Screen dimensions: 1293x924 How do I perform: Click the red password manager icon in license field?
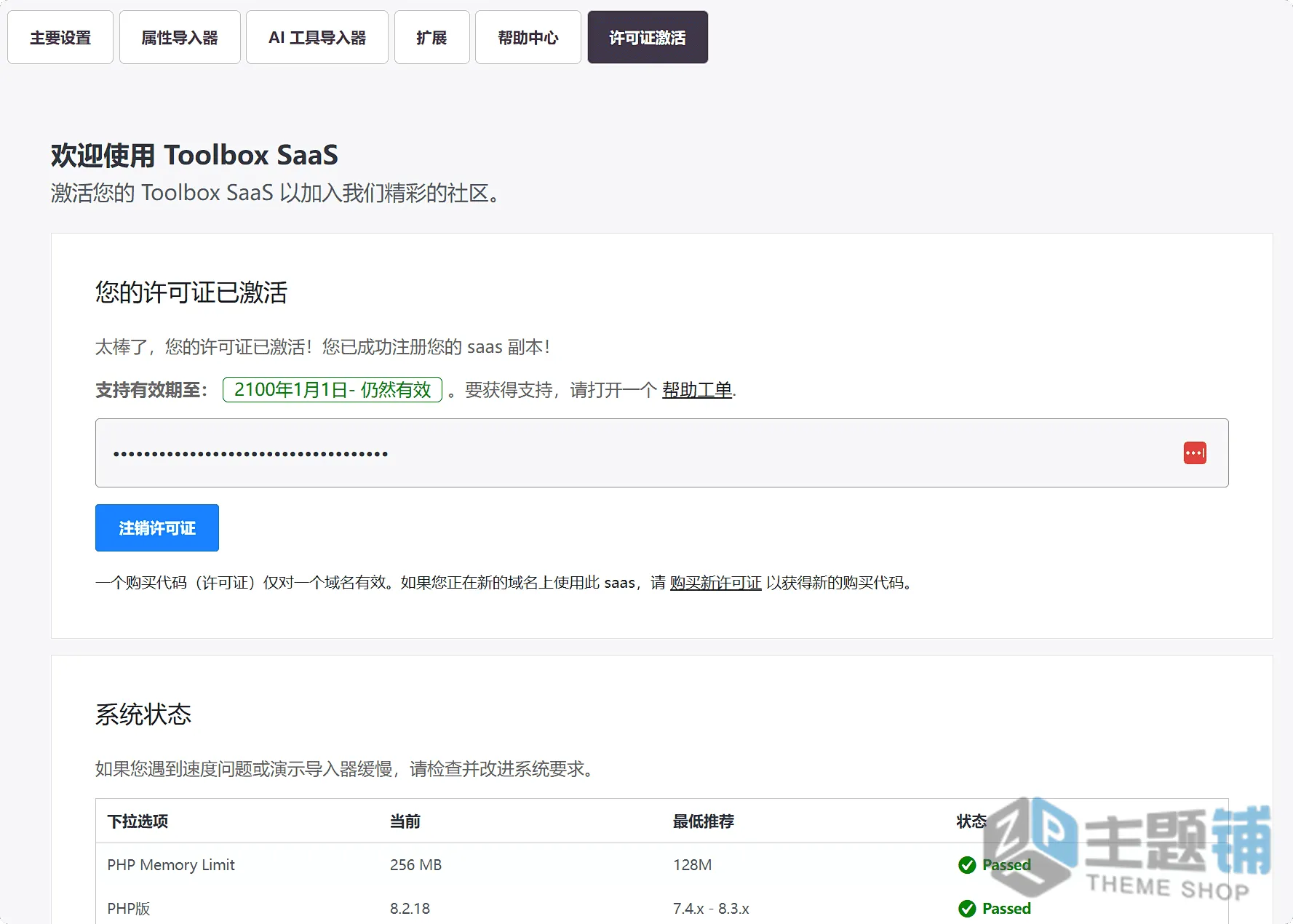pyautogui.click(x=1195, y=453)
